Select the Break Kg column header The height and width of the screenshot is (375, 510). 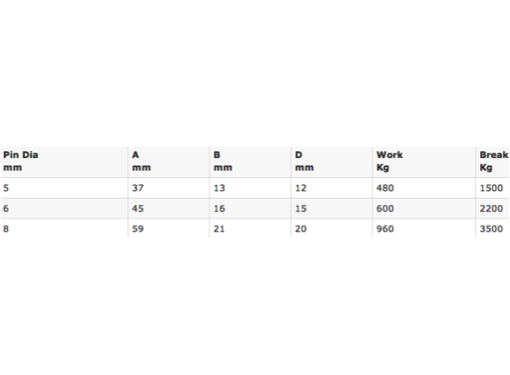(494, 161)
